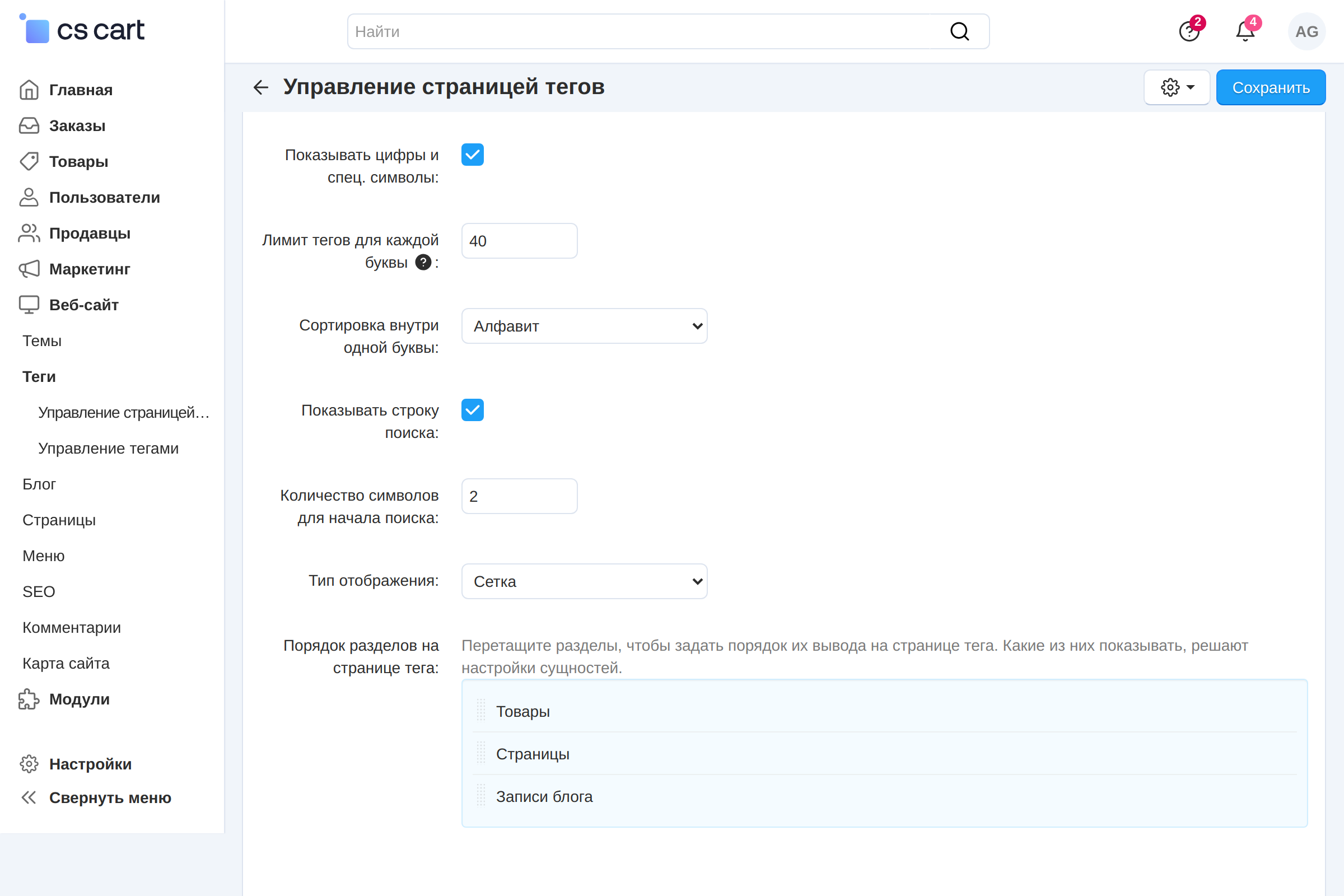Open the gear actions dropdown near Сохранить
Image resolution: width=1344 pixels, height=896 pixels.
point(1177,87)
